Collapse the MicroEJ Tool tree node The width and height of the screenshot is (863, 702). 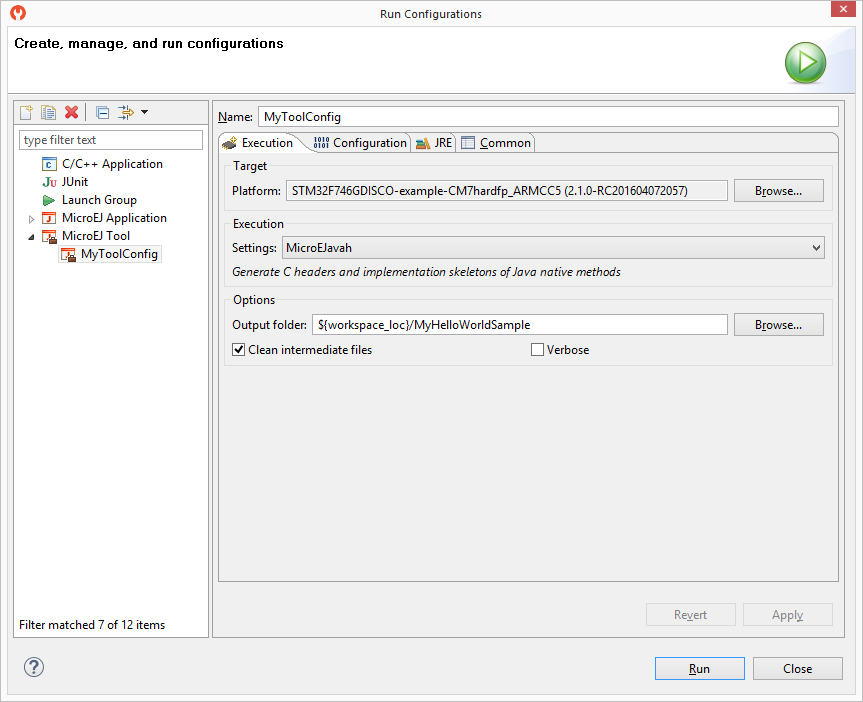[x=31, y=237]
